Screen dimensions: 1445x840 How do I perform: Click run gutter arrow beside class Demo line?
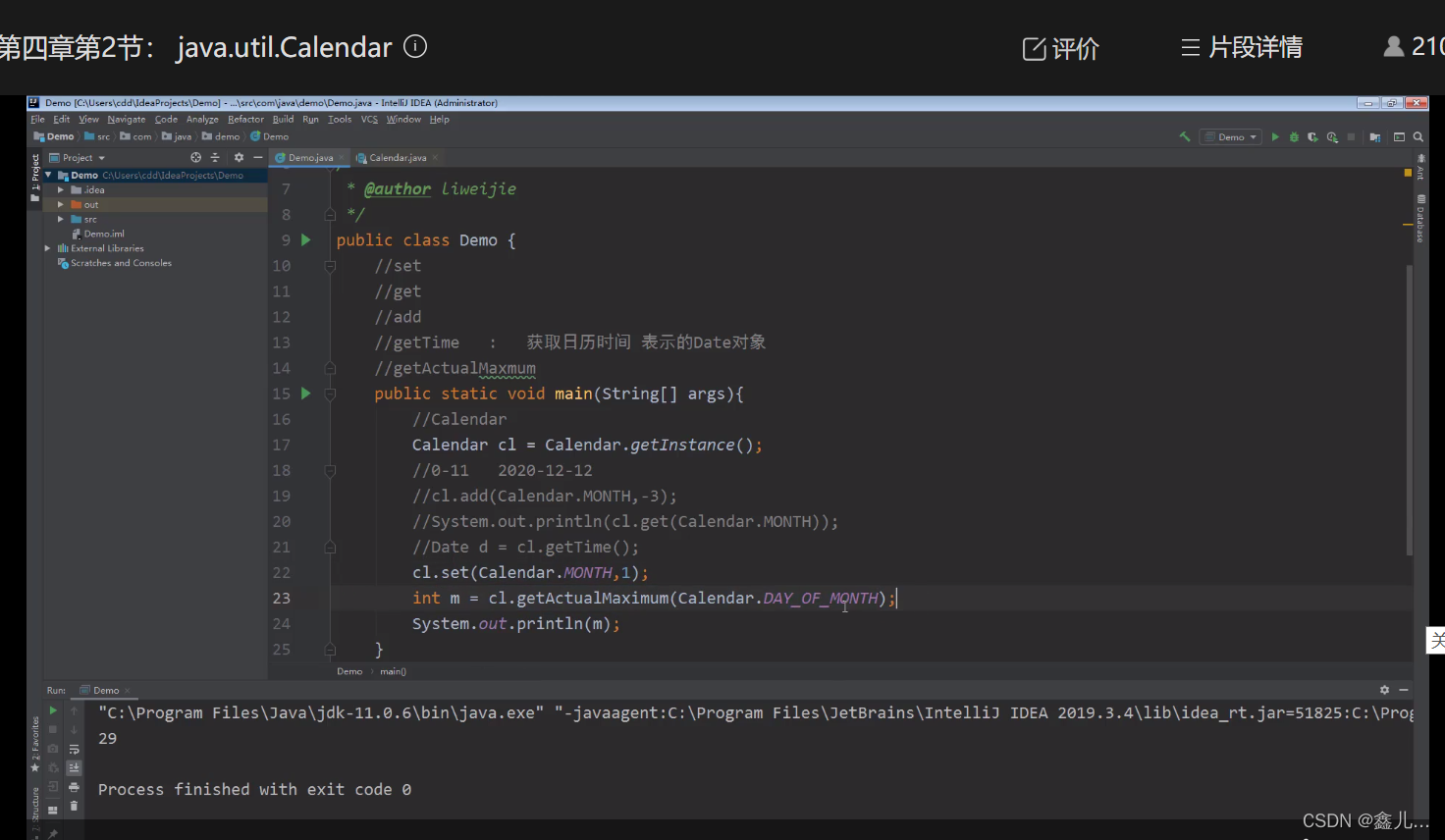coord(306,239)
